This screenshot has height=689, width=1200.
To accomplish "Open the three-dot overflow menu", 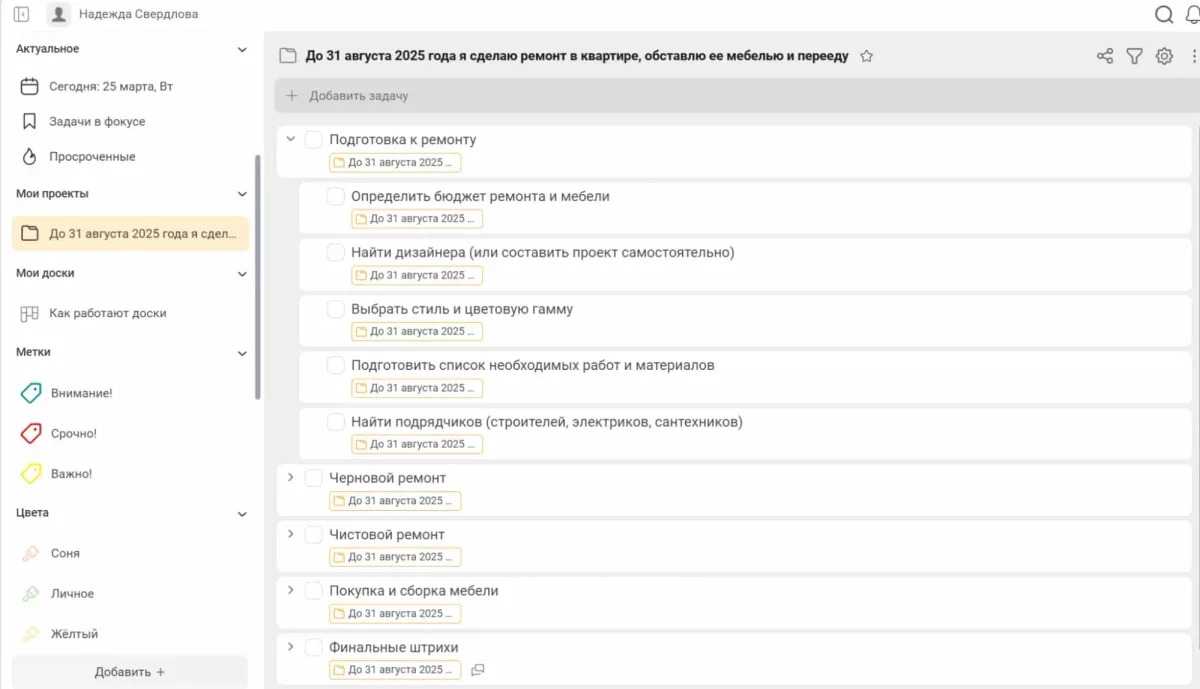I will (x=1194, y=55).
